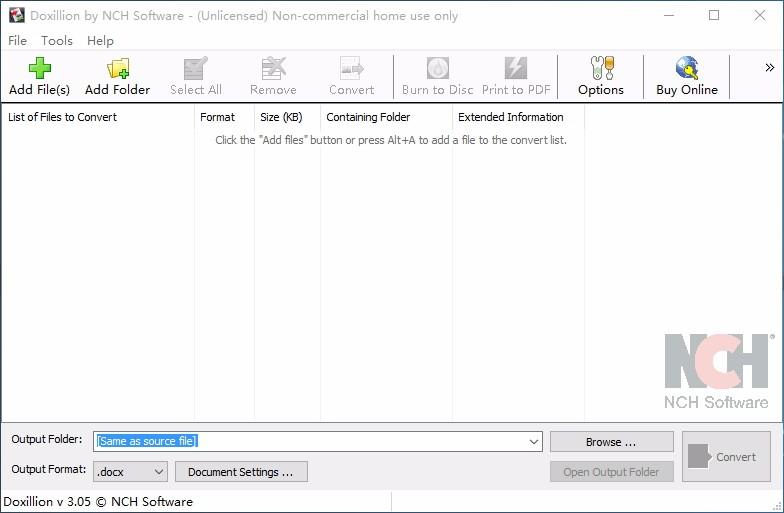The height and width of the screenshot is (513, 784).
Task: Expand the Output Folder dropdown arrow
Action: pyautogui.click(x=534, y=442)
